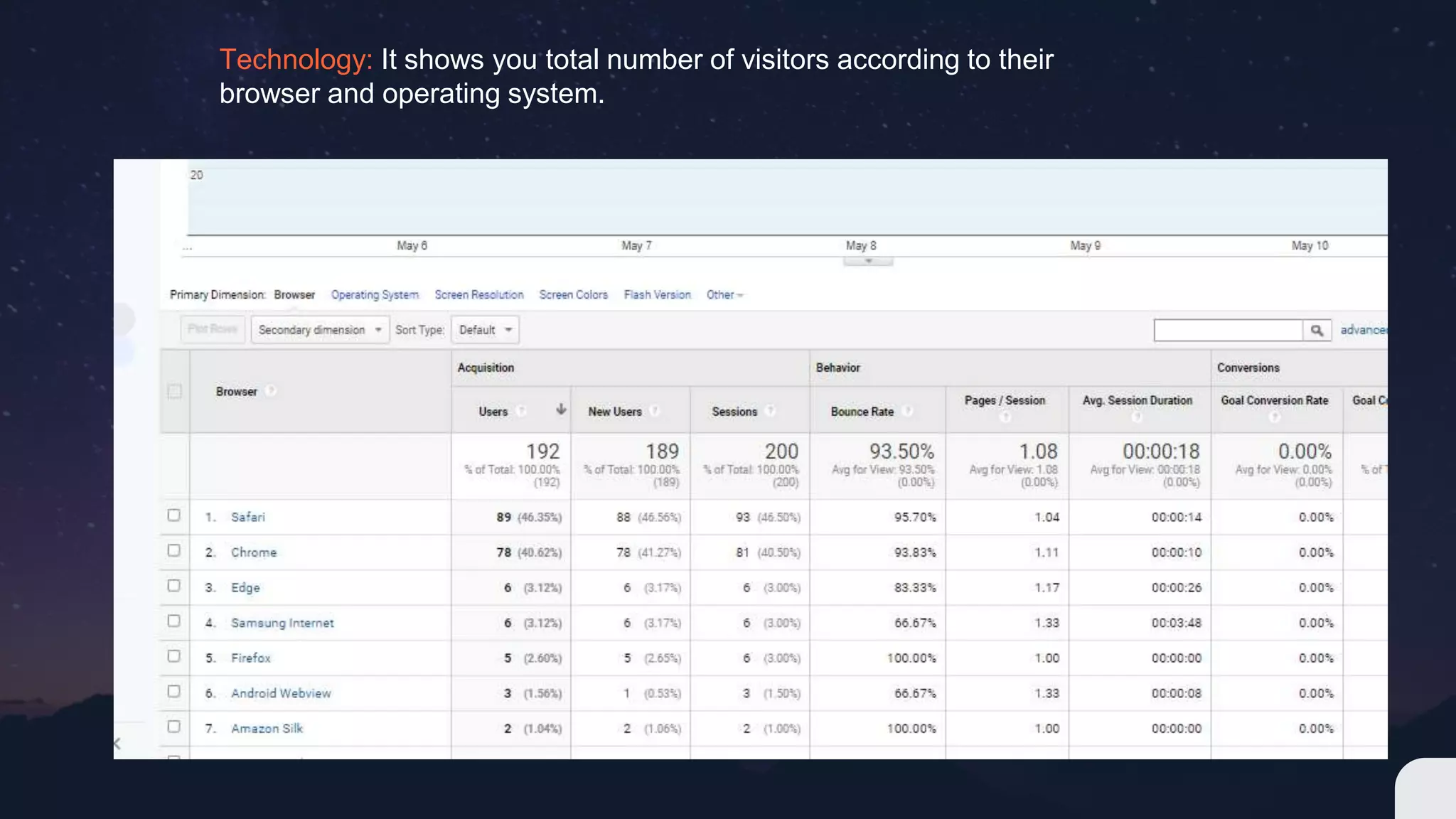
Task: Expand the Other dimension dropdown
Action: tap(724, 295)
